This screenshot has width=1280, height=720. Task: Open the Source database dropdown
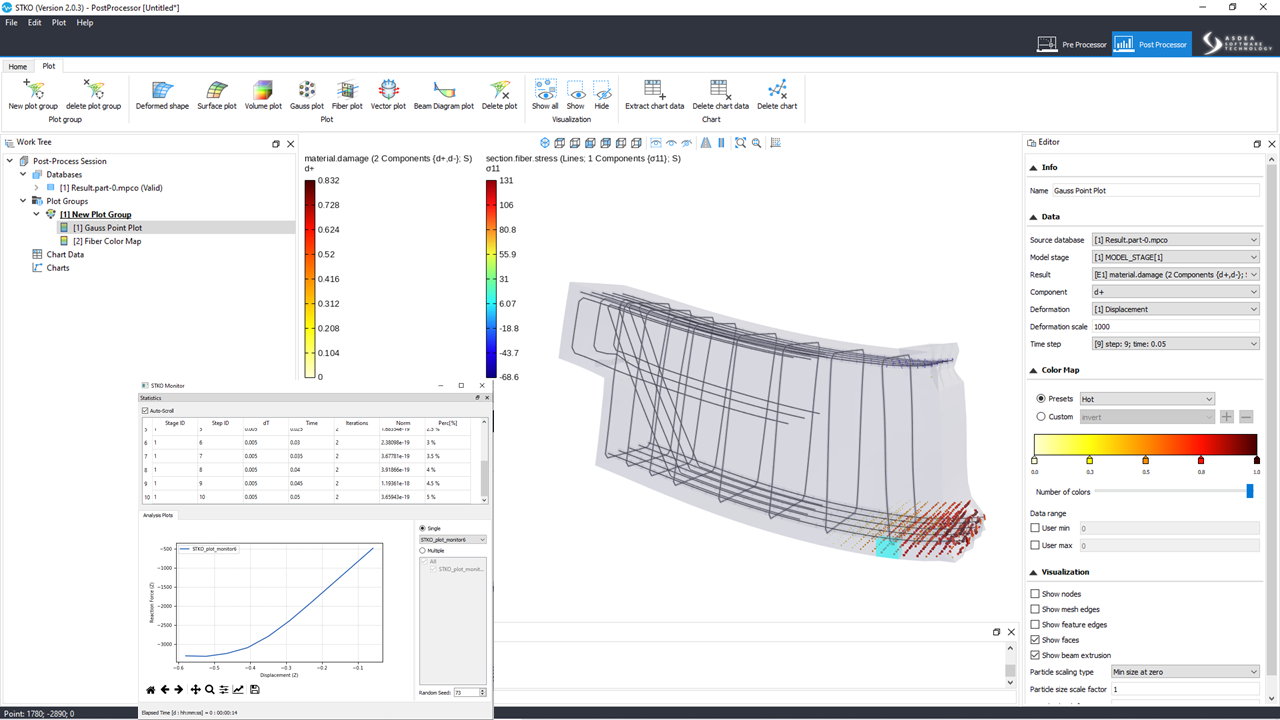tap(1175, 240)
